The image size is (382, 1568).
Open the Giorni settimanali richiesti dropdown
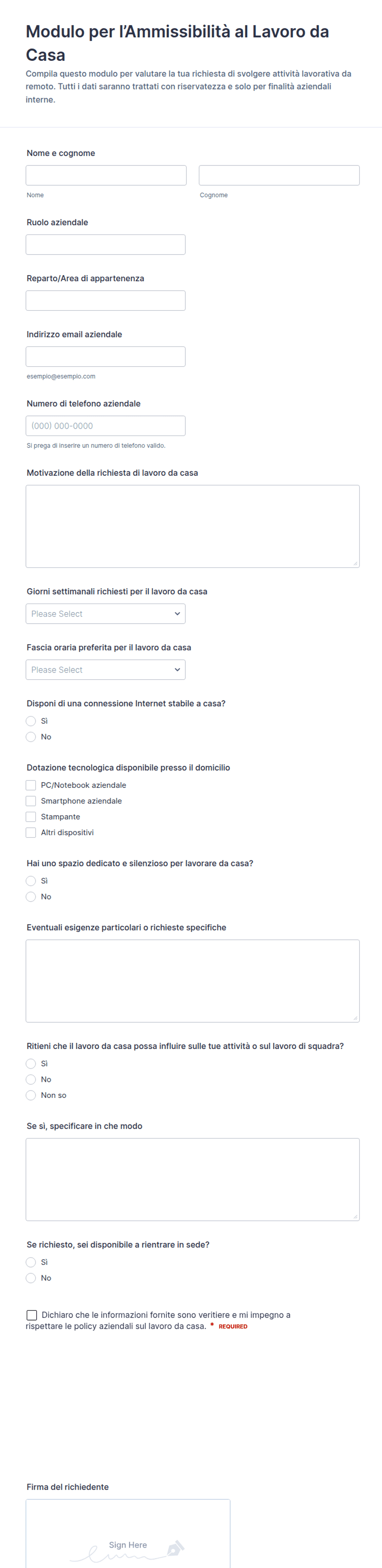coord(106,613)
